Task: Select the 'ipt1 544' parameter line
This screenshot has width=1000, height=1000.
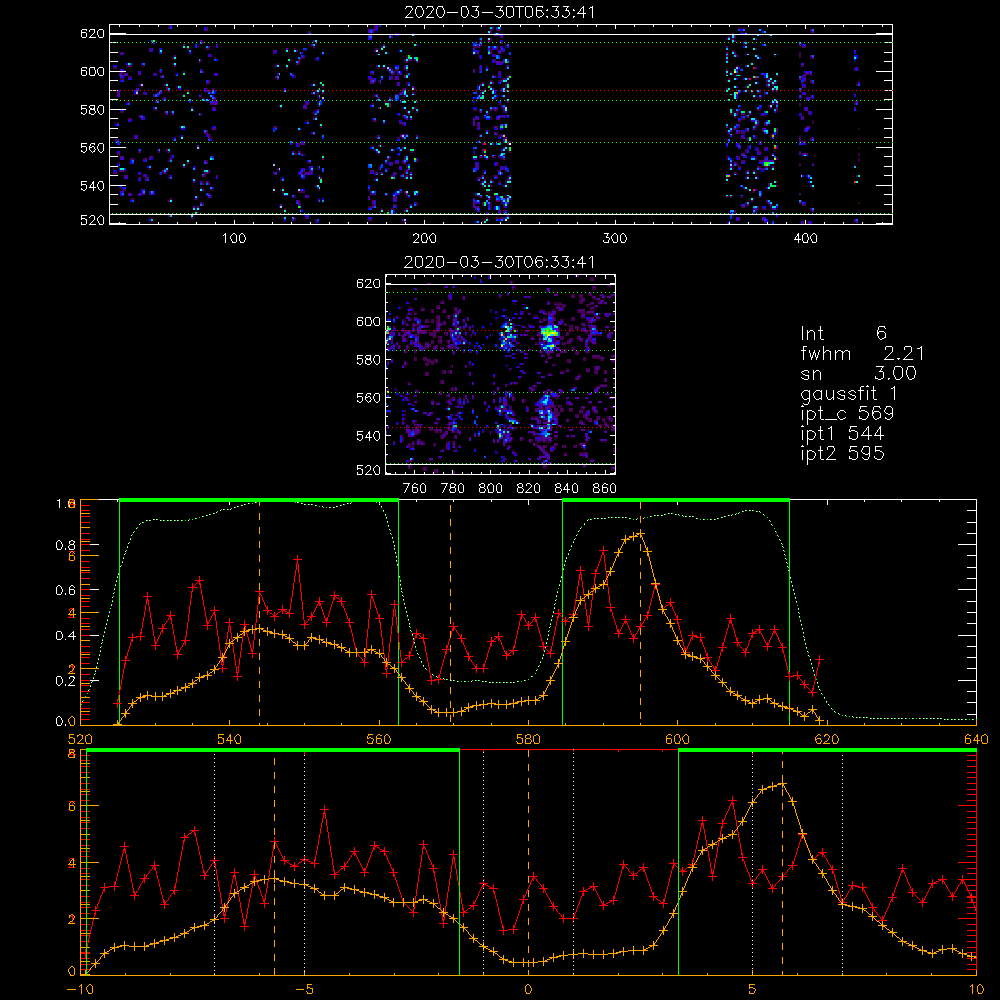Action: click(x=842, y=434)
